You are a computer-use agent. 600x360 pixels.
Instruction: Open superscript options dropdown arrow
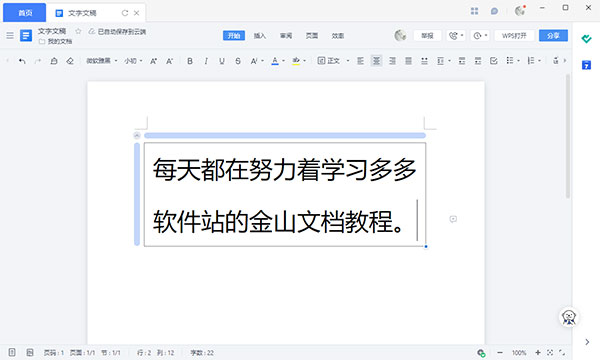click(262, 61)
